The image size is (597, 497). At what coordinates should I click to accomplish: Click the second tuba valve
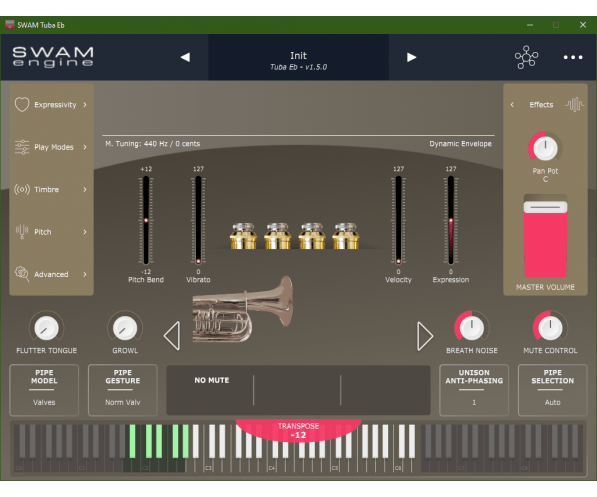pos(278,236)
